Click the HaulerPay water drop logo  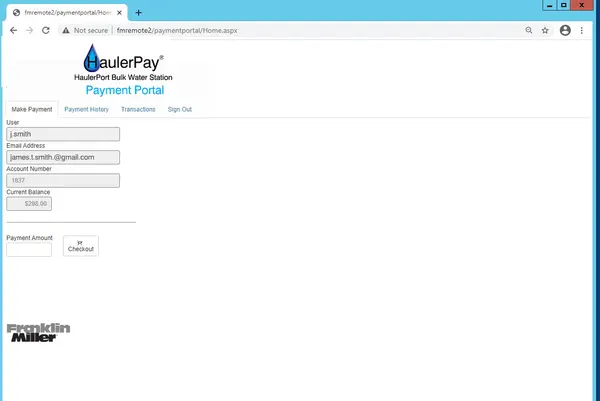91,58
